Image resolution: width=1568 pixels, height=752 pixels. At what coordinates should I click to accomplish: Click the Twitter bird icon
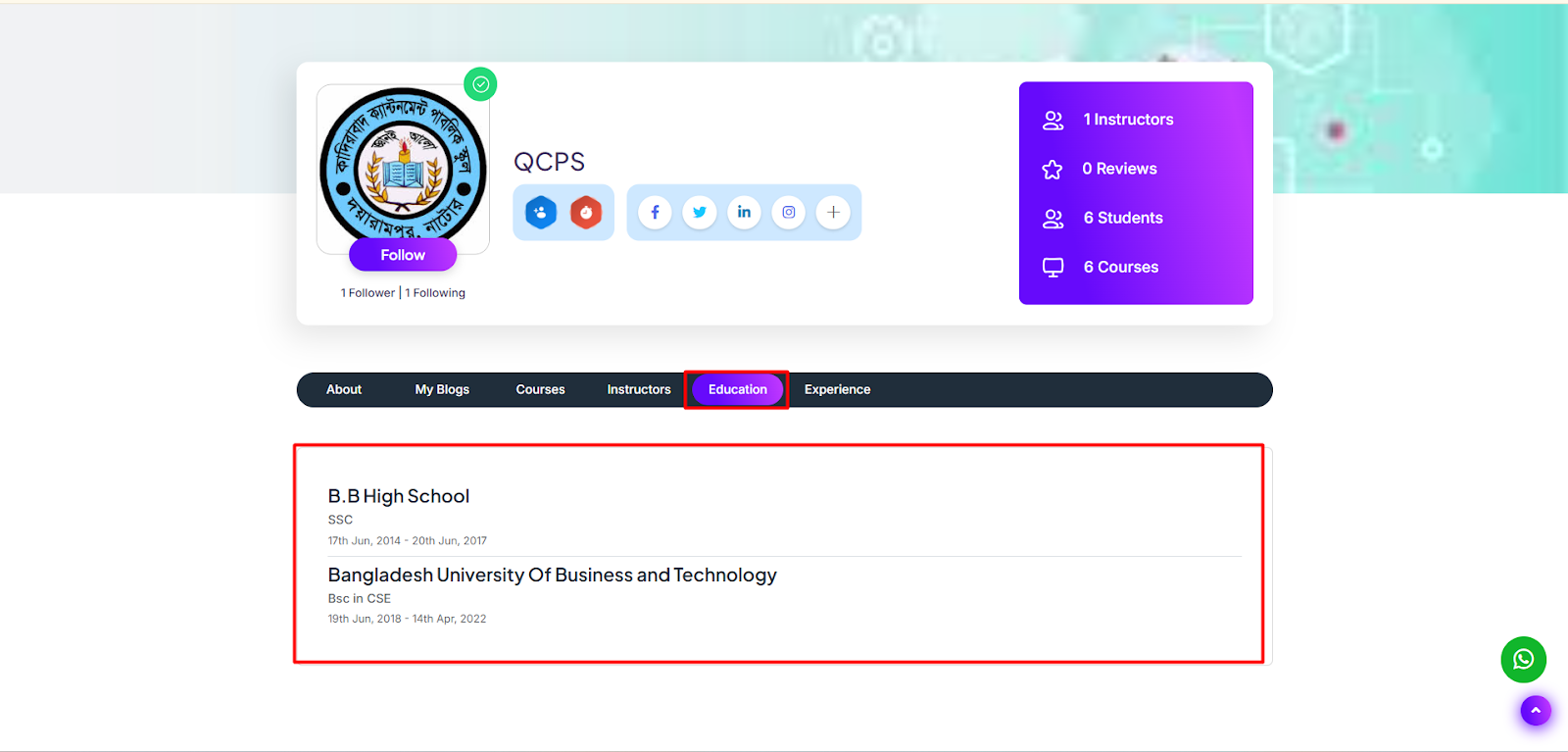pyautogui.click(x=700, y=212)
